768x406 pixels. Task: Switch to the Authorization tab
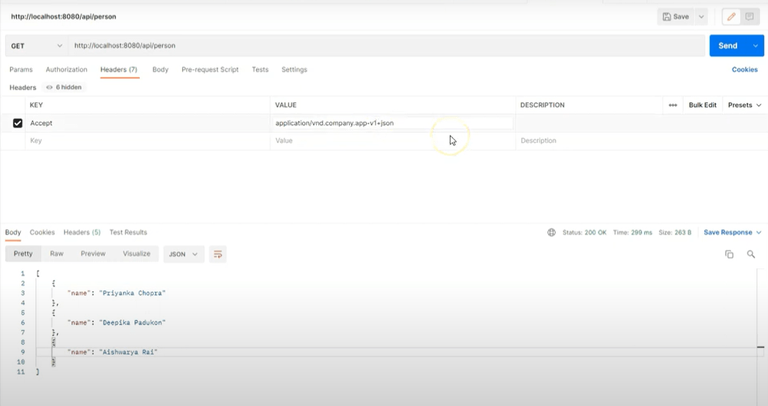click(x=67, y=70)
